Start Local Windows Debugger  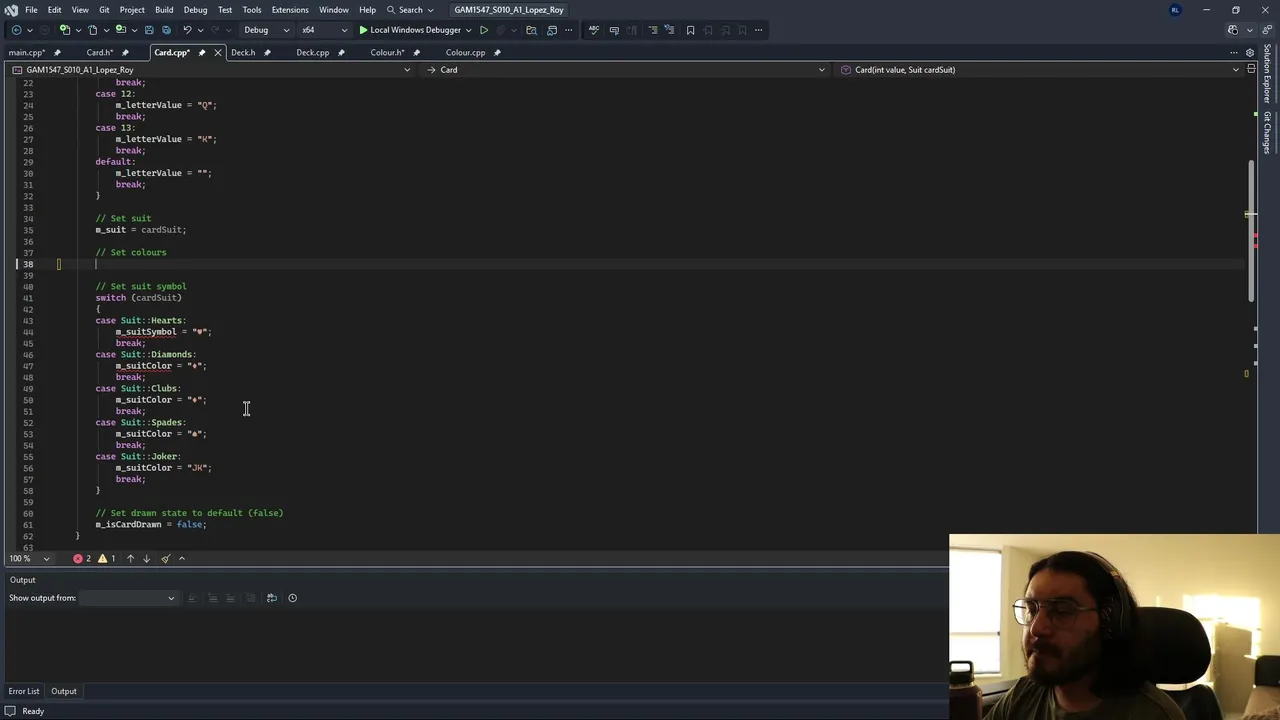pyautogui.click(x=409, y=30)
